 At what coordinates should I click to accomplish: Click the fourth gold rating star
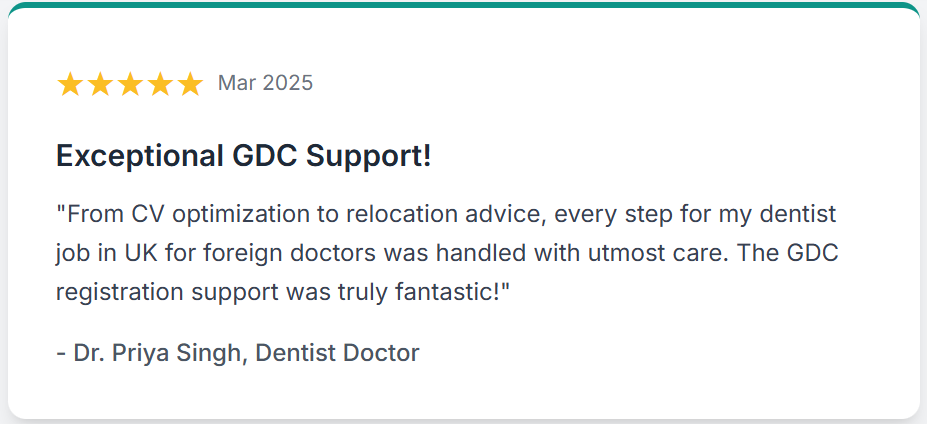[x=160, y=84]
